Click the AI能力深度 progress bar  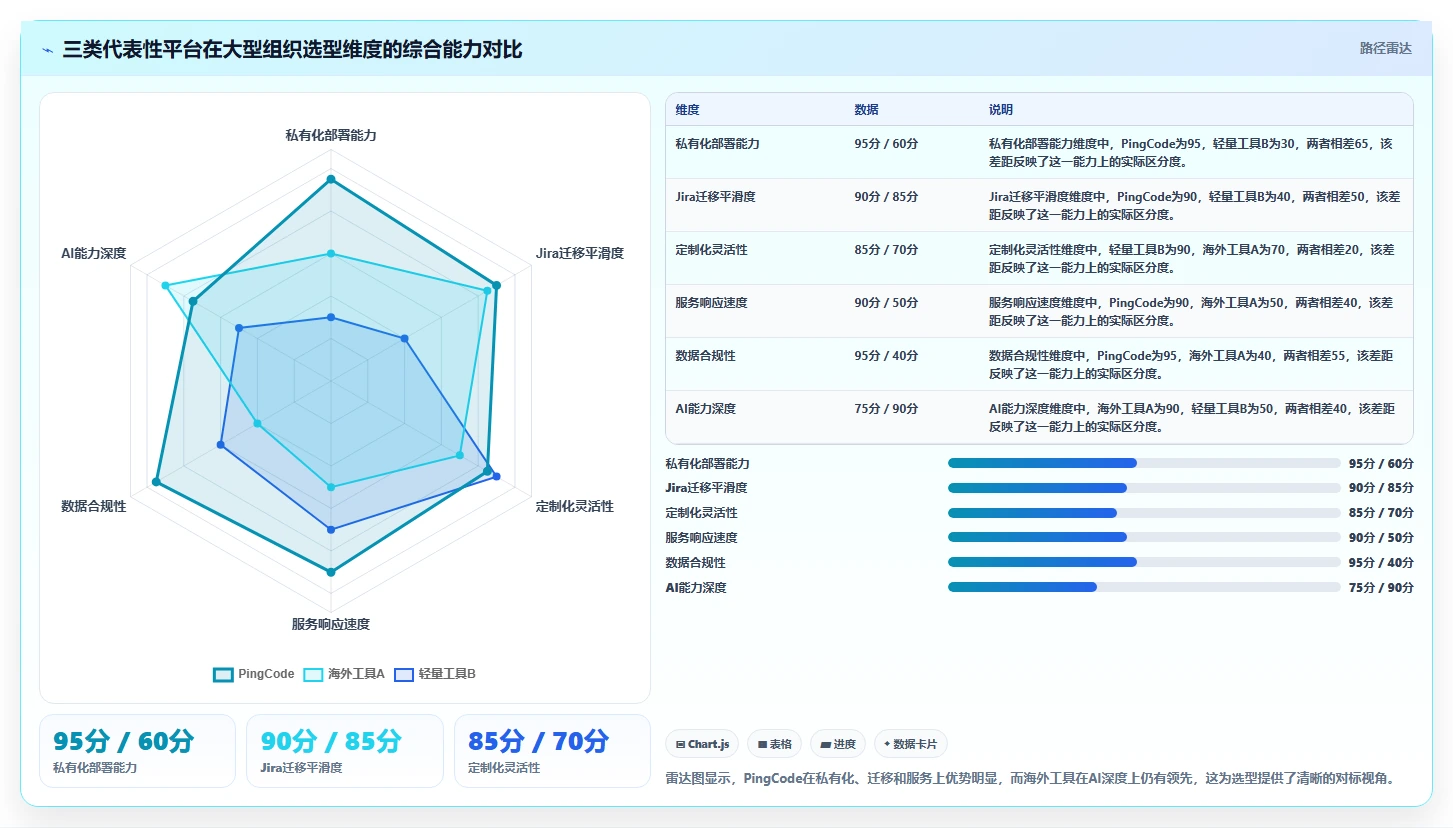[x=1144, y=588]
